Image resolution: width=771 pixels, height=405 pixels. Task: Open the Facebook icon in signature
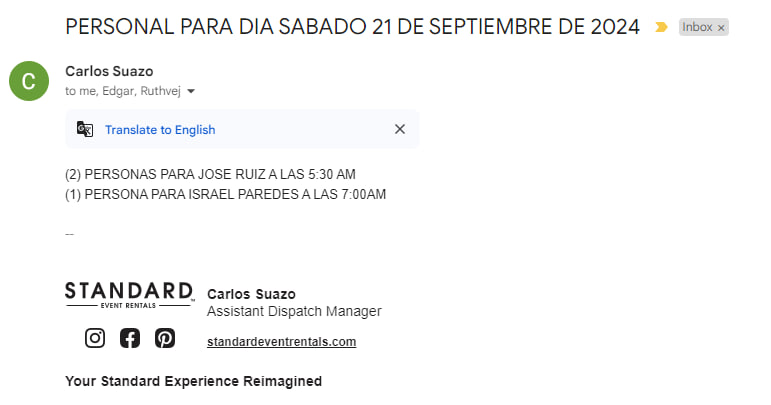point(130,338)
